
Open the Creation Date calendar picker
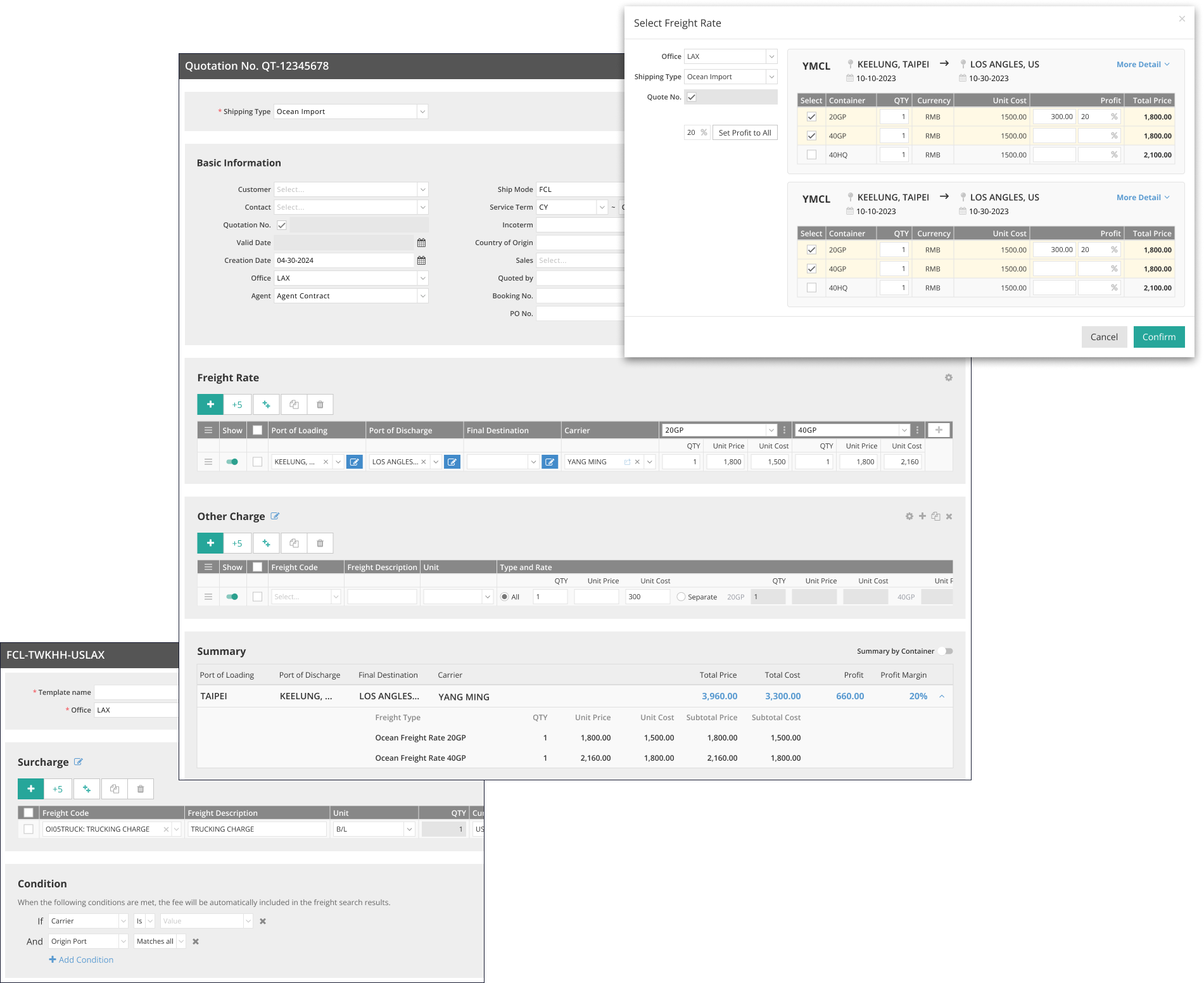pos(421,260)
